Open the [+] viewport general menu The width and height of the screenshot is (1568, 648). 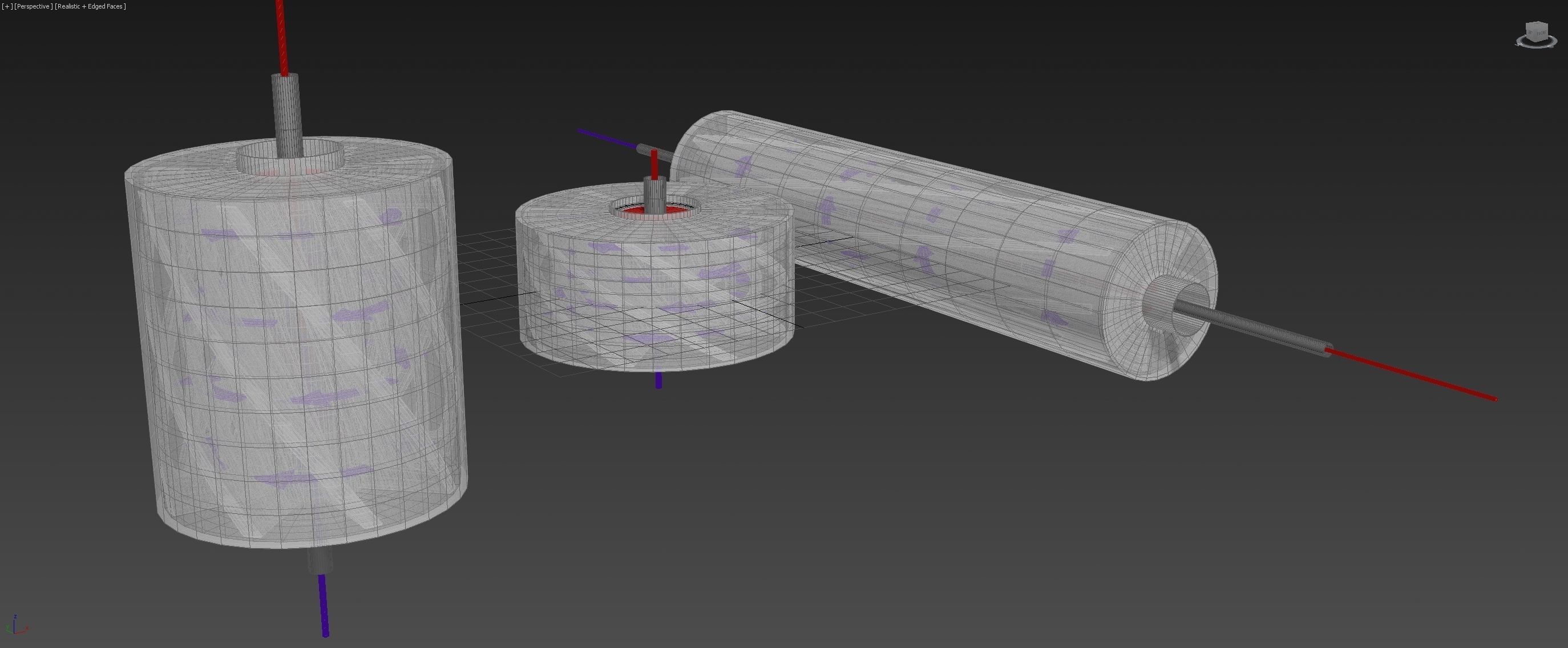(x=7, y=6)
